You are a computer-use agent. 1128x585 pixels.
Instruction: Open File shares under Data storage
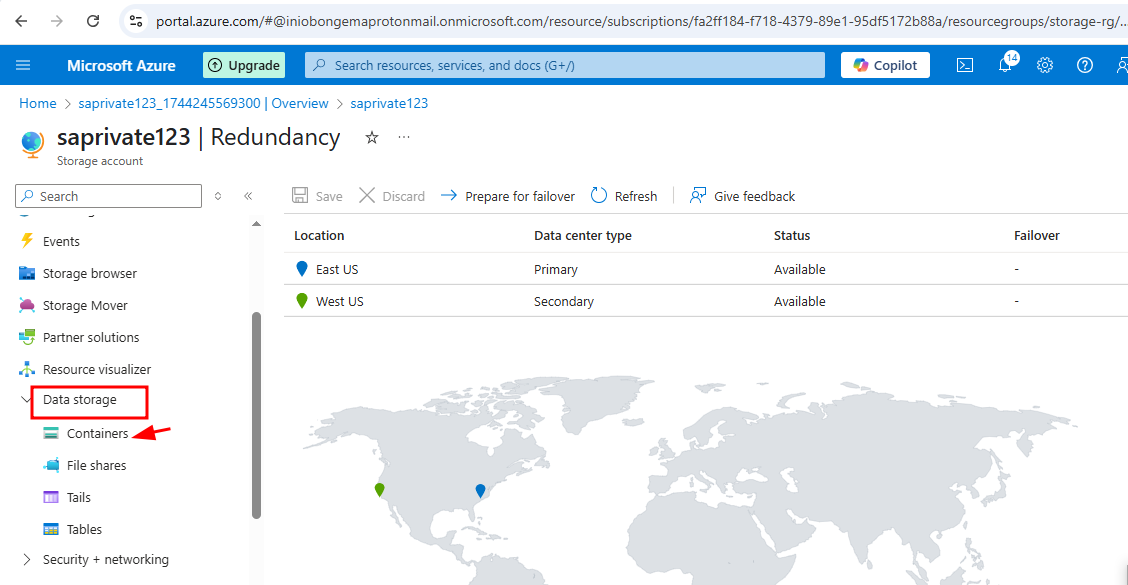tap(96, 466)
